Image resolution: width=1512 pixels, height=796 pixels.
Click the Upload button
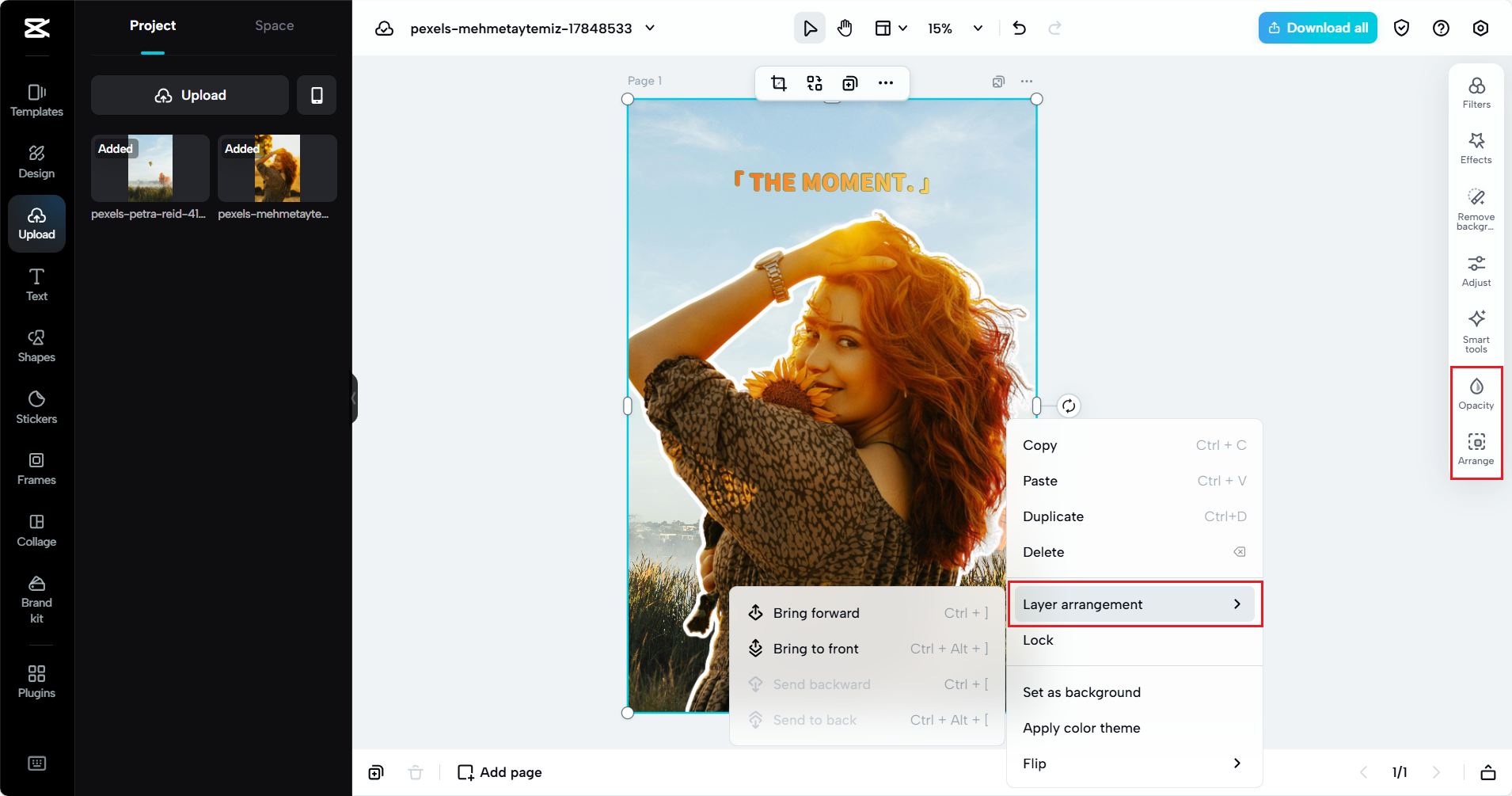[x=190, y=95]
